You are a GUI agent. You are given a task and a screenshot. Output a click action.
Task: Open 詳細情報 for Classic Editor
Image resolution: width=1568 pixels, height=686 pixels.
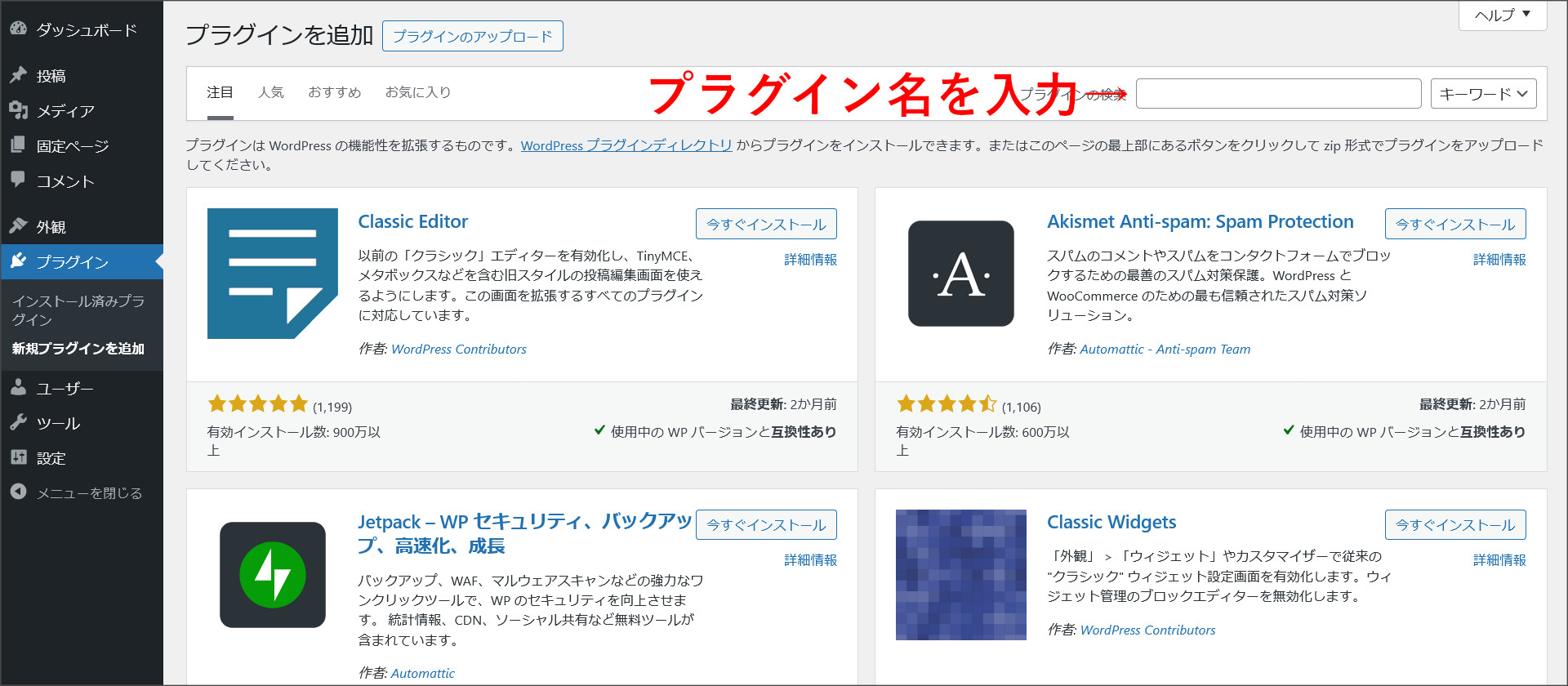(810, 260)
